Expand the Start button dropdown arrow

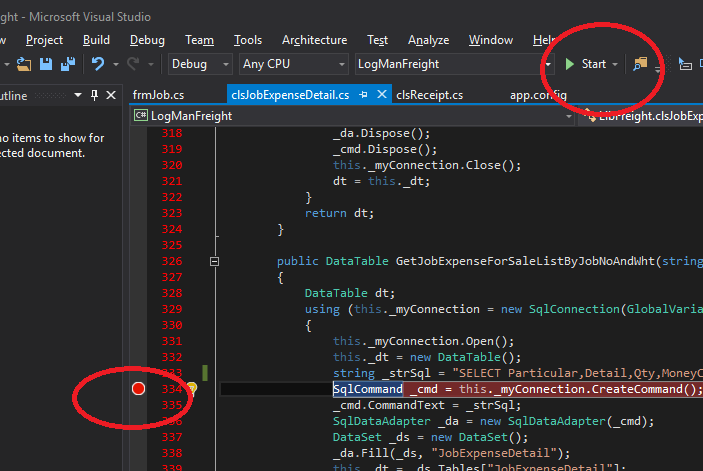point(615,65)
